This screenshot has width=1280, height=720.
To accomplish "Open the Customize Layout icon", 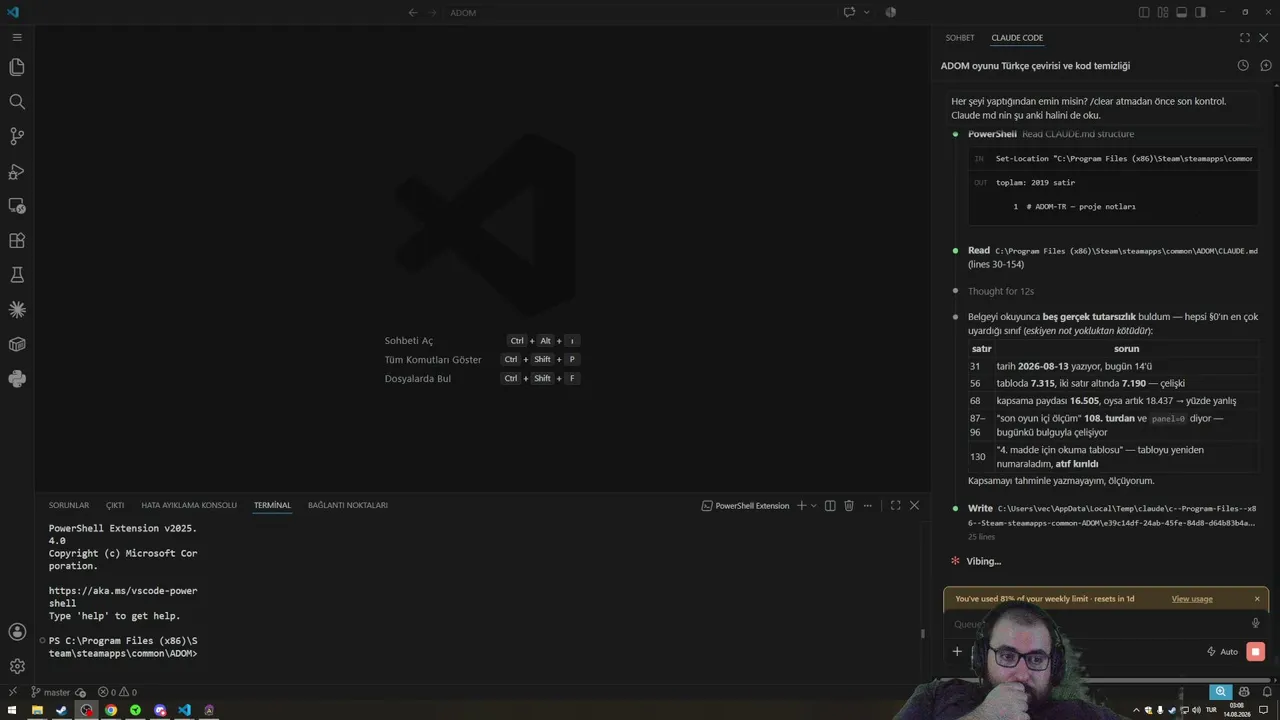I will pos(1163,12).
